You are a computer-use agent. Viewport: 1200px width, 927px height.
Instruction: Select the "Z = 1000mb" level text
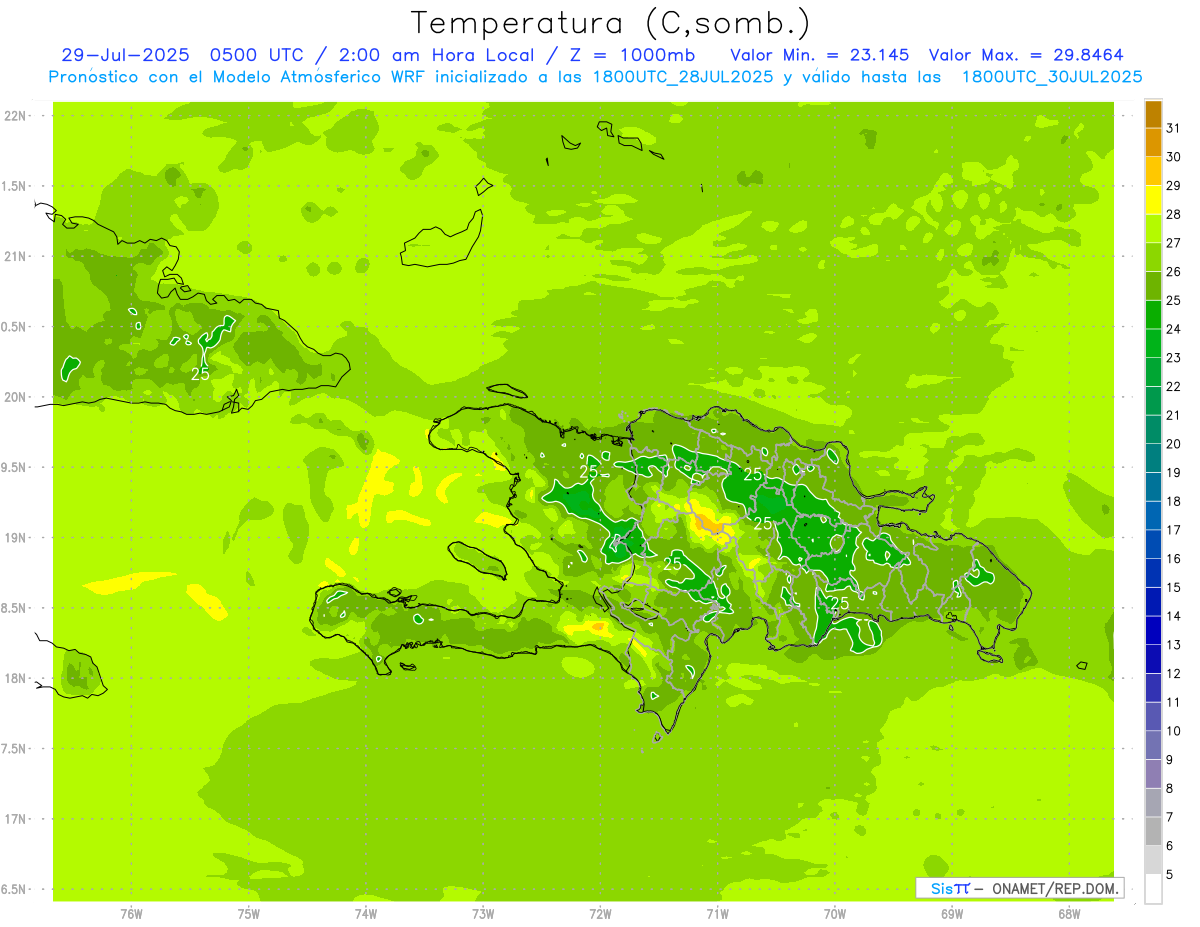point(632,55)
